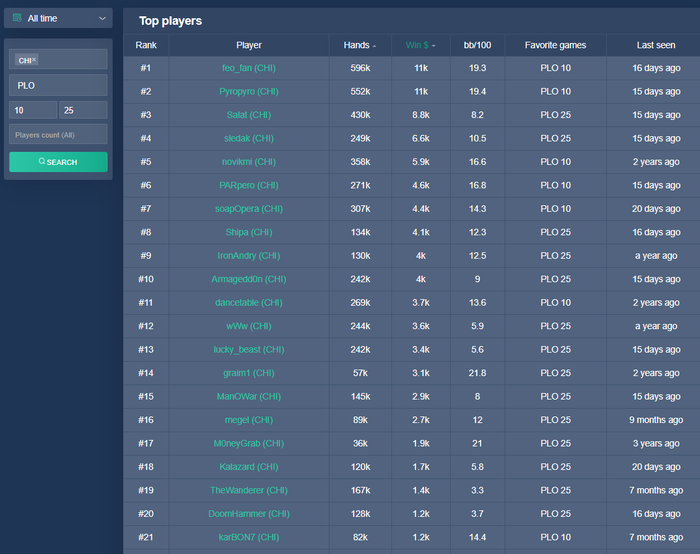
Task: Open player sledak (CHI) profile
Action: click(x=249, y=138)
